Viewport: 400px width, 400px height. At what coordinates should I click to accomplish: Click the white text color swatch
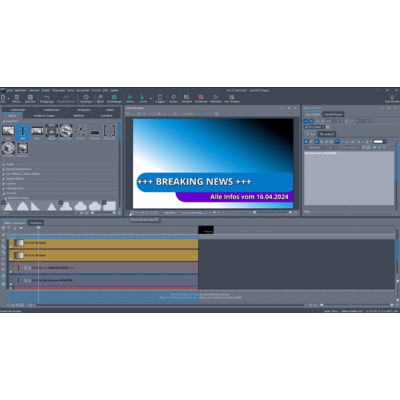(x=378, y=142)
